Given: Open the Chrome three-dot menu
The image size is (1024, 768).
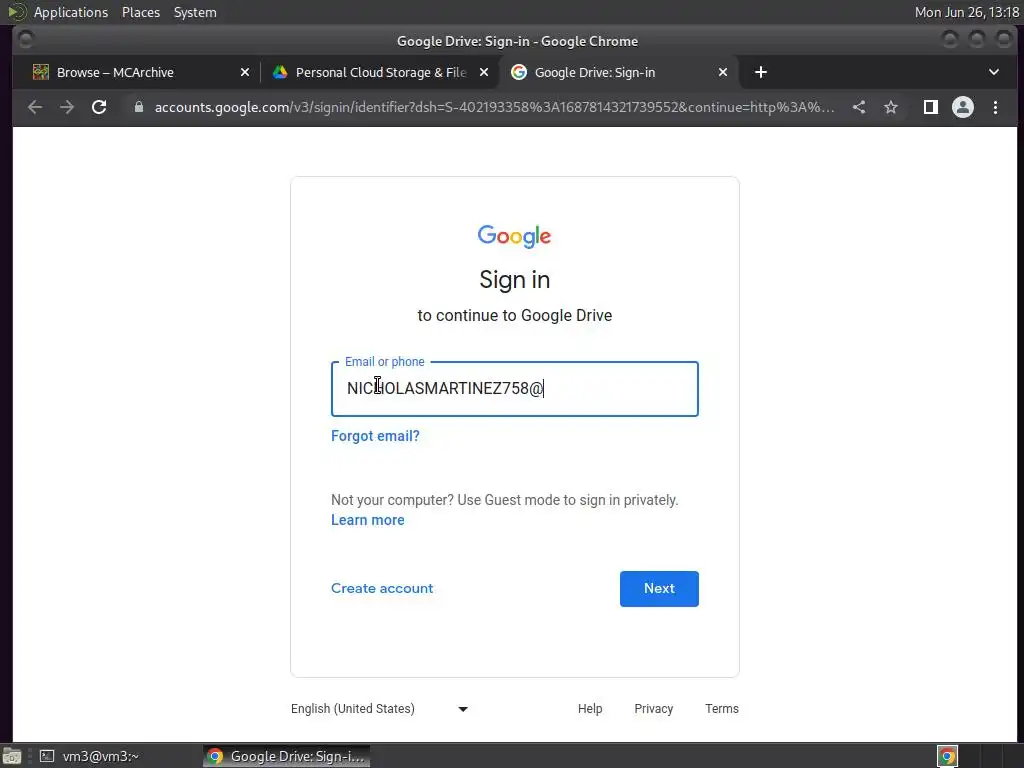Looking at the screenshot, I should pyautogui.click(x=995, y=107).
